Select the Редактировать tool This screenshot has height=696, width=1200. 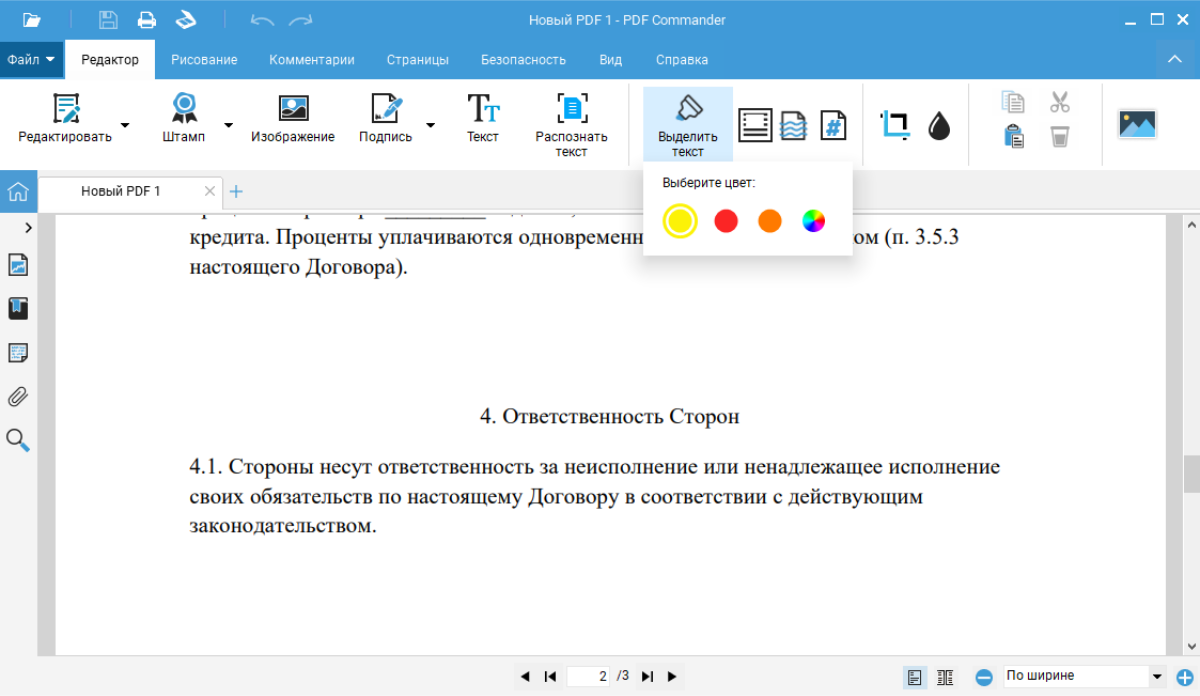65,118
